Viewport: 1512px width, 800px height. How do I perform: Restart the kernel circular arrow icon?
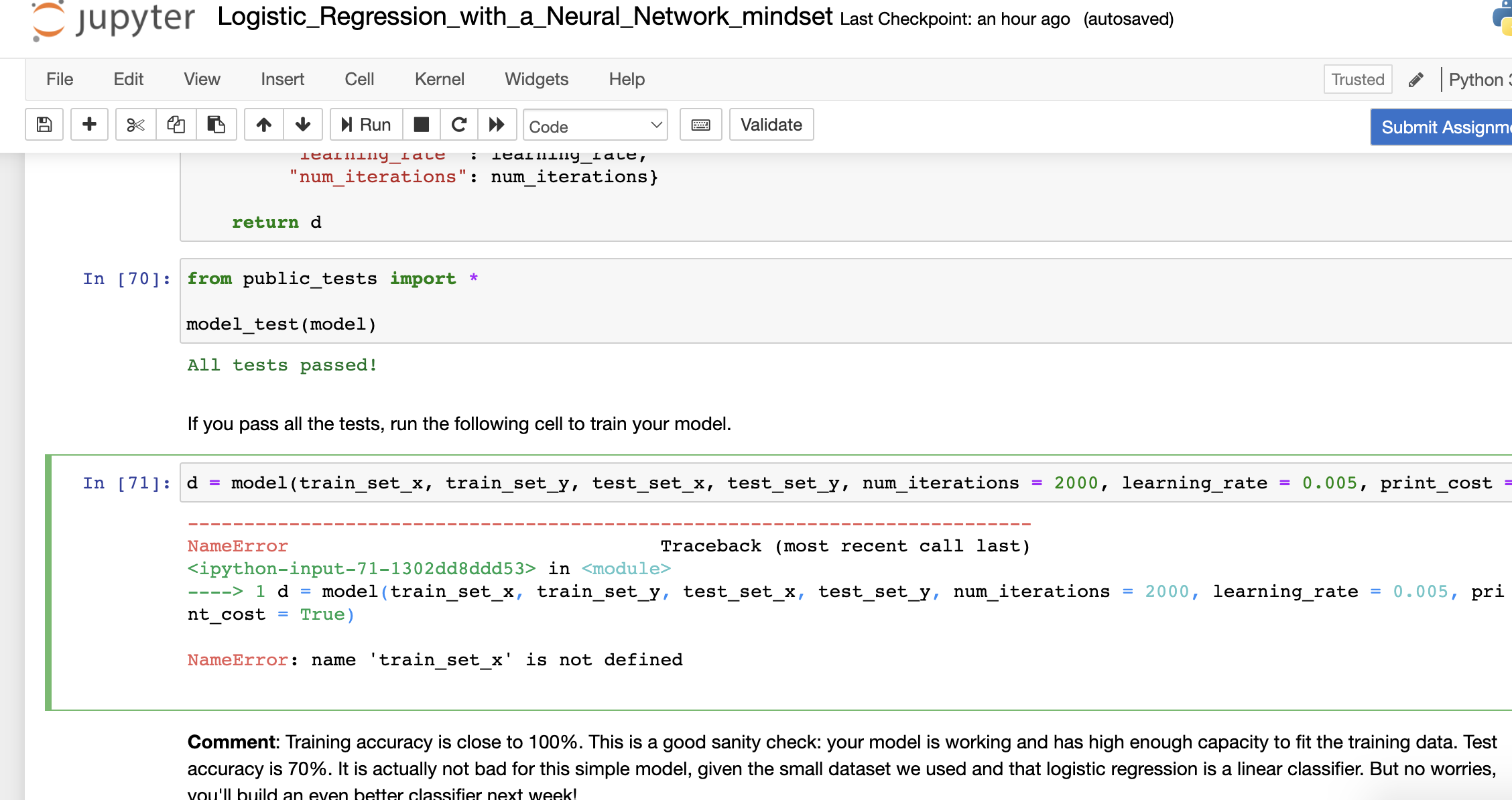[x=459, y=125]
